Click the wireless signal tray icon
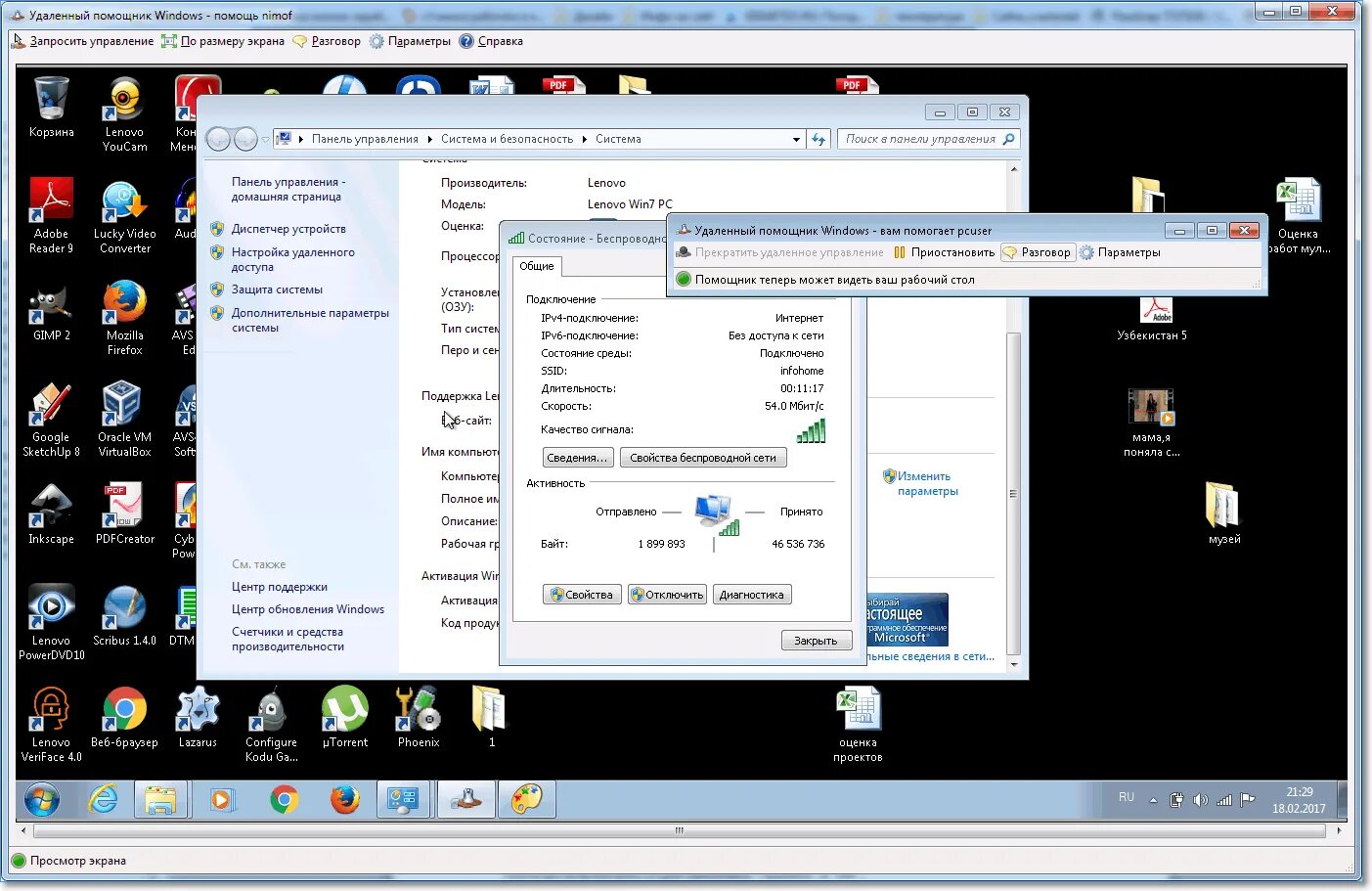The image size is (1372, 891). tap(1223, 800)
